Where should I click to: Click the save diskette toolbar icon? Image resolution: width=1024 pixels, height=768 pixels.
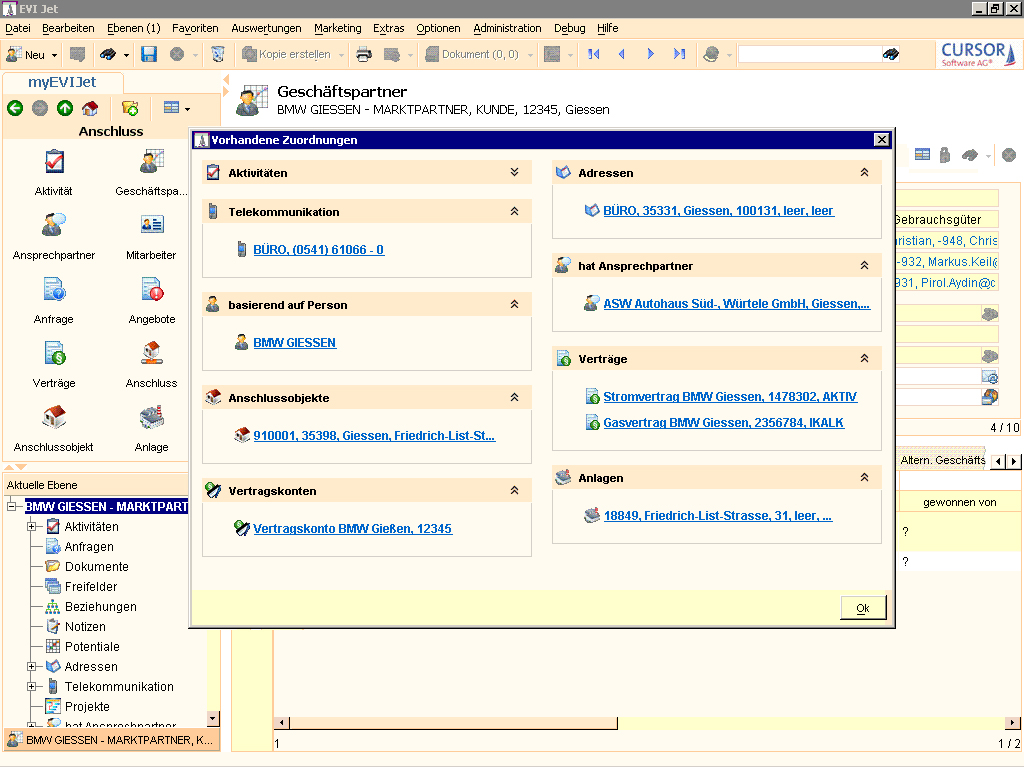tap(149, 54)
